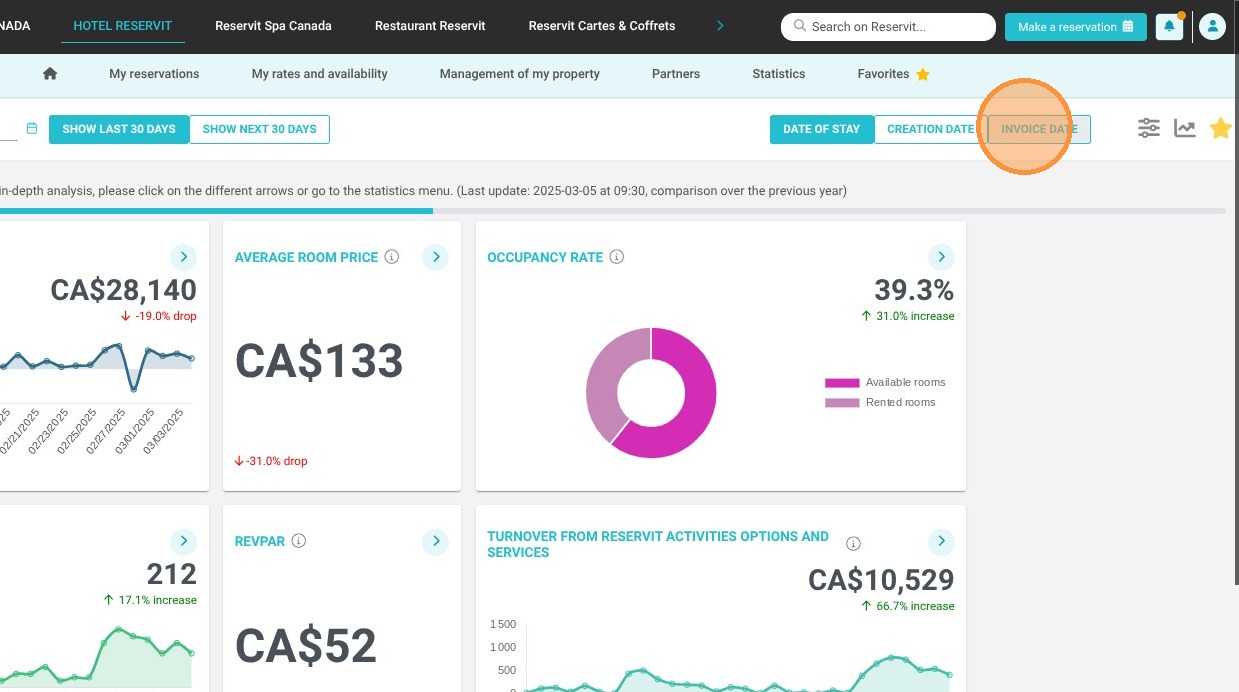Go to the home icon
The image size is (1239, 692).
point(50,74)
